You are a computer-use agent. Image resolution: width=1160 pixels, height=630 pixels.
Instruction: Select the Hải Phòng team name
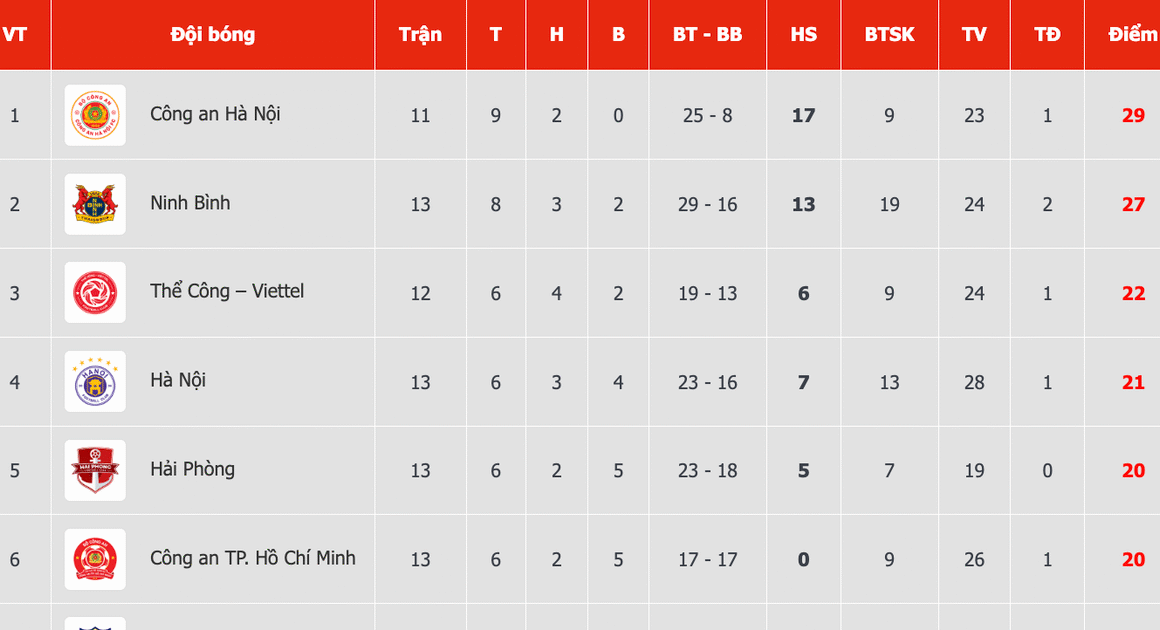coord(192,469)
